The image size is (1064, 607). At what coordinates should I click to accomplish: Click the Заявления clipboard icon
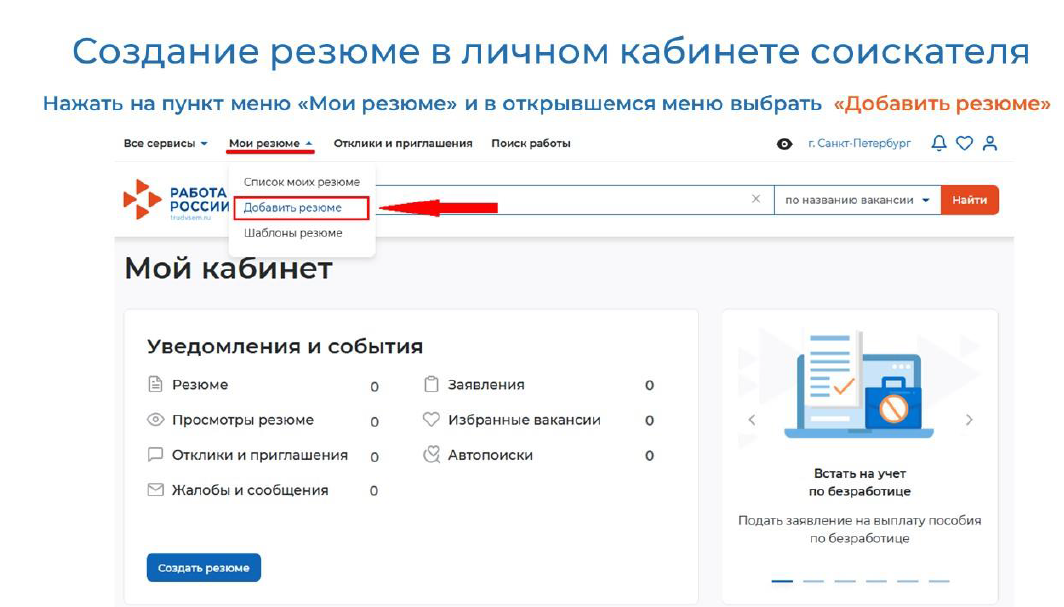click(431, 385)
